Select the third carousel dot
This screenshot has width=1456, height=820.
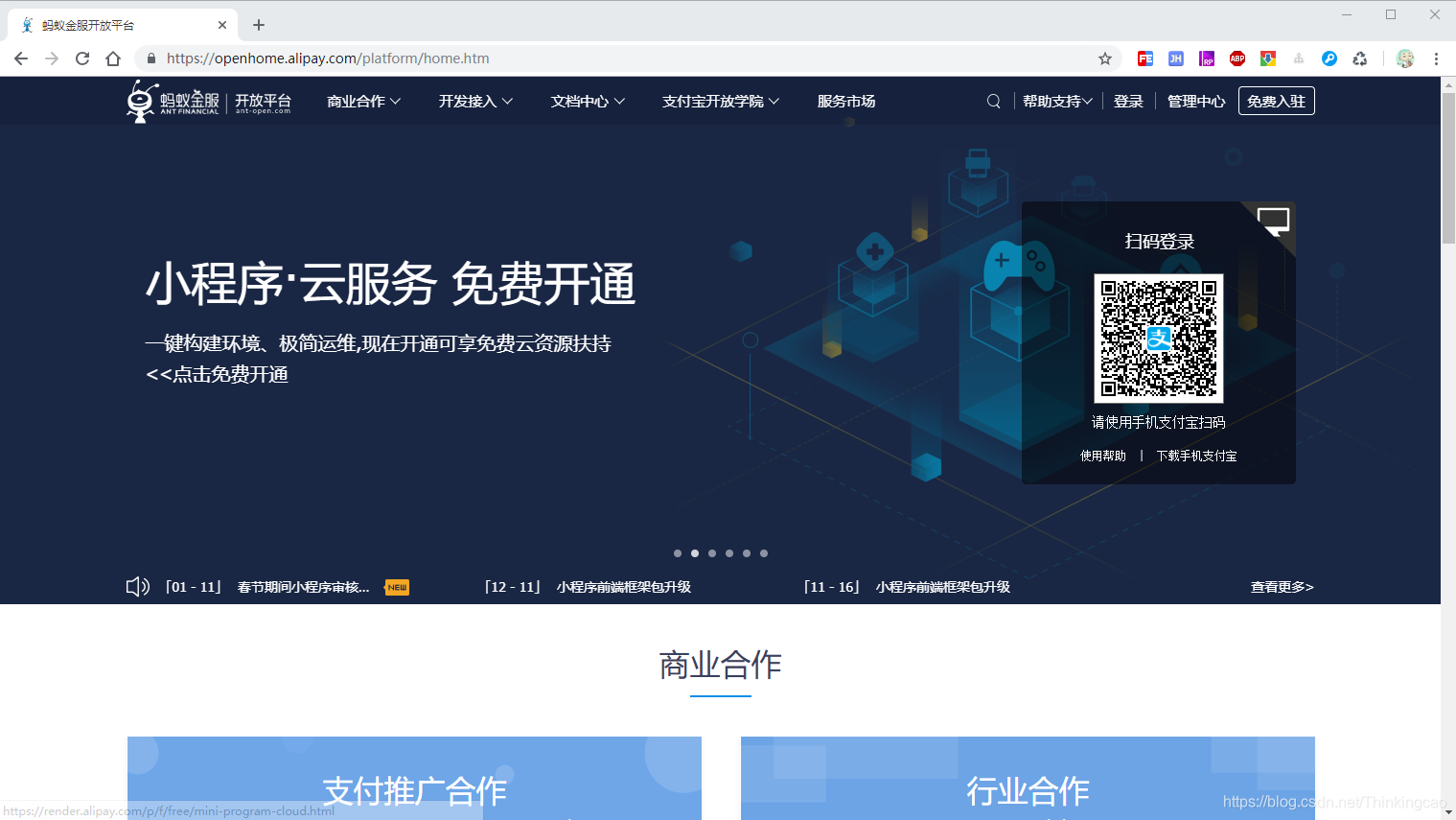(712, 553)
